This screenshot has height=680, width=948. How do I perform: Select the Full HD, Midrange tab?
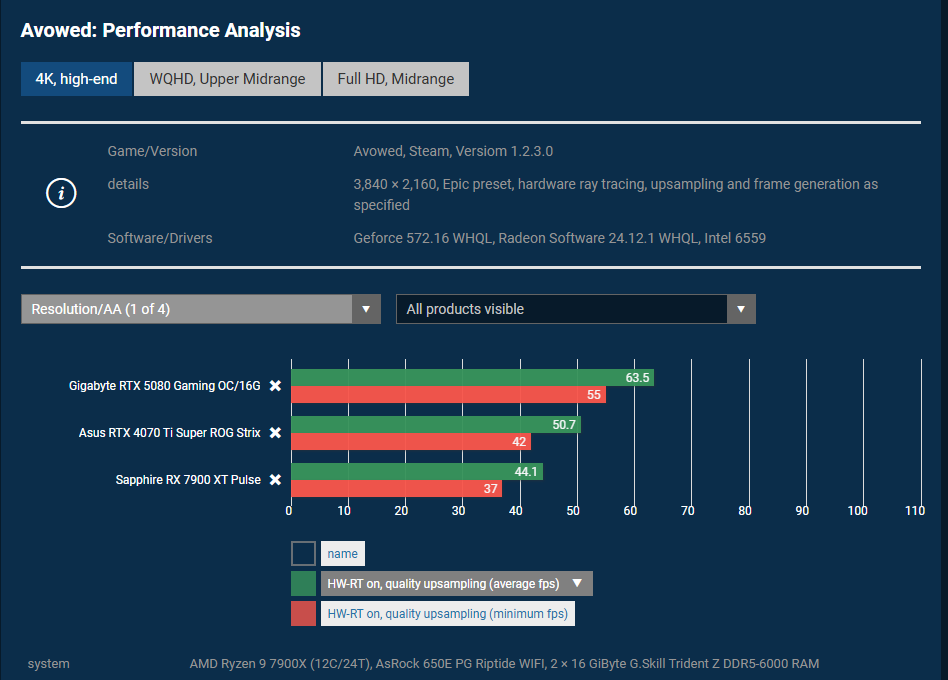click(396, 79)
